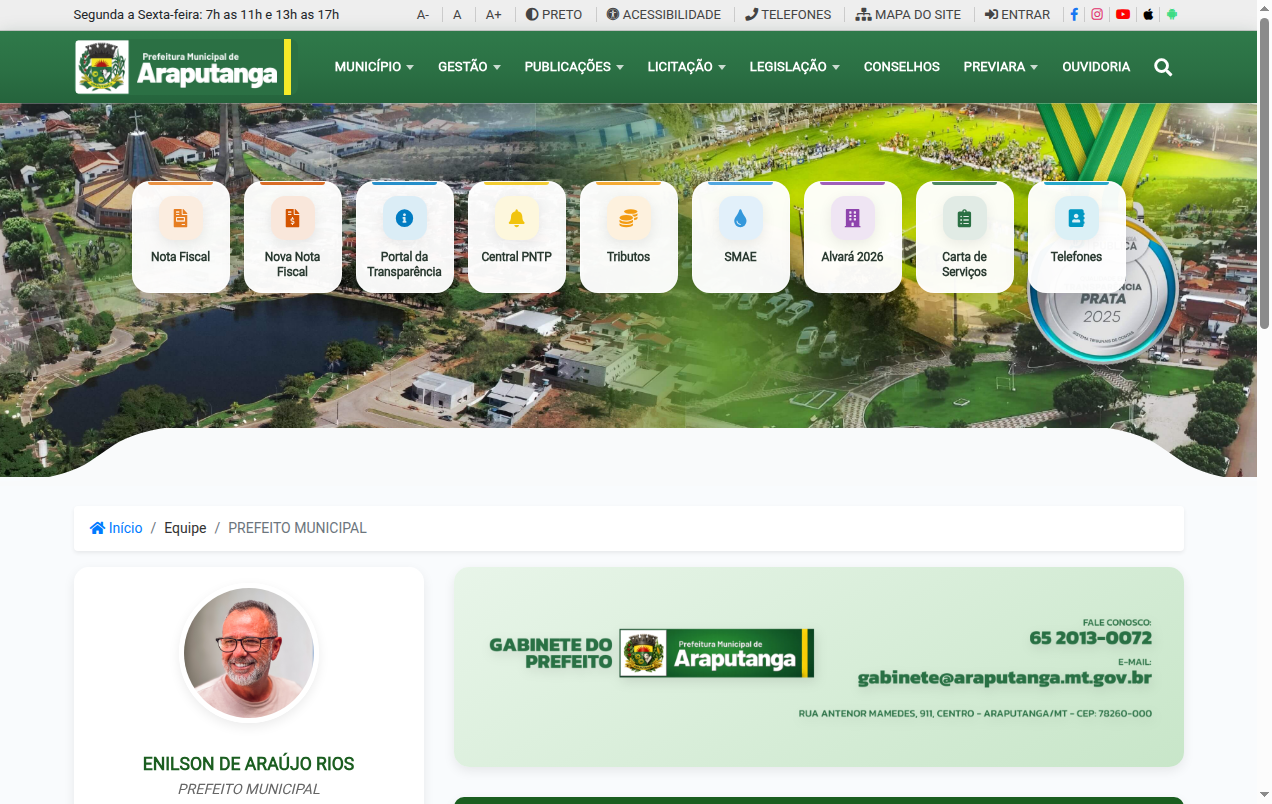Increase font size with A+

click(494, 15)
